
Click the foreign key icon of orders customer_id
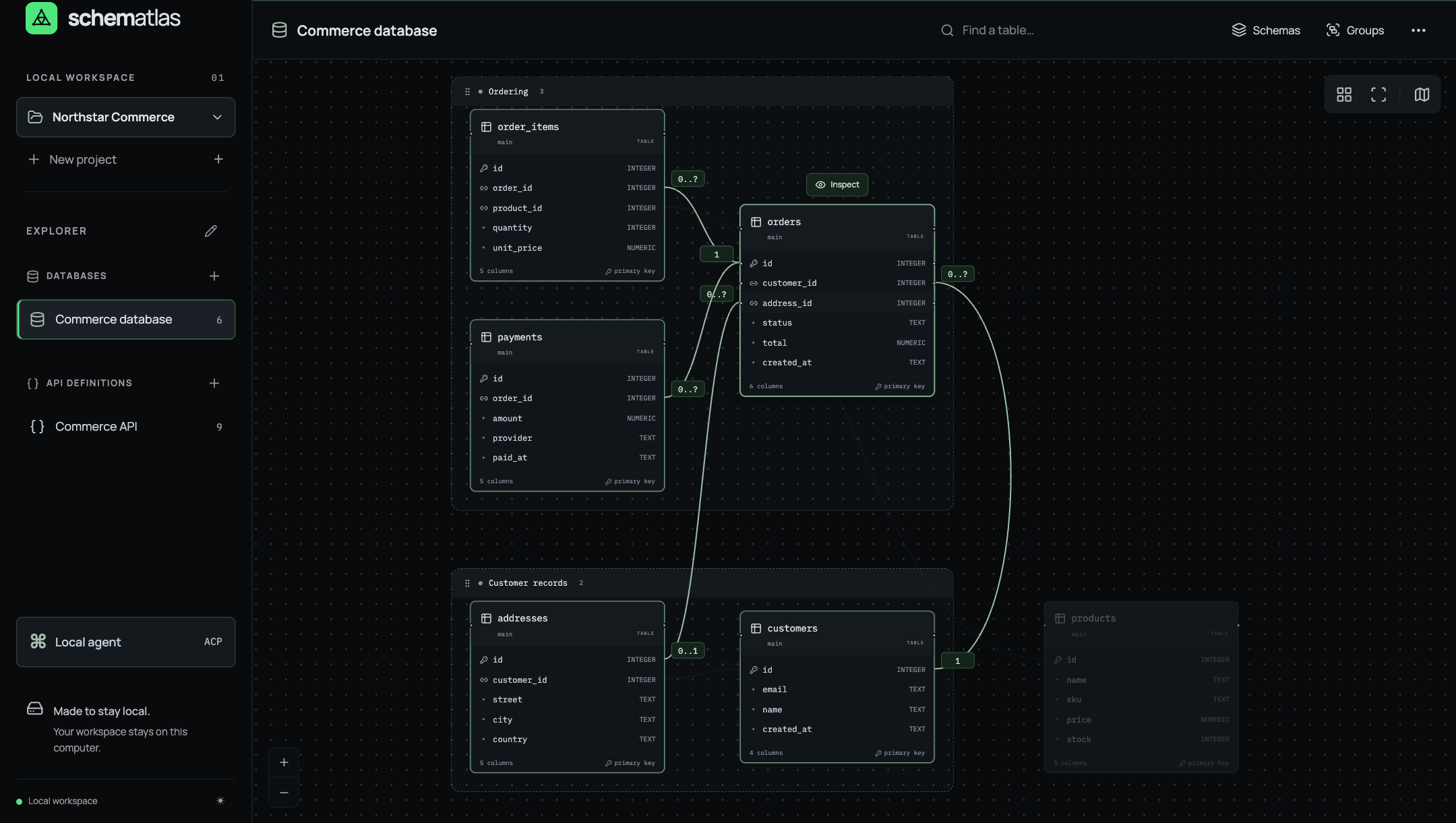coord(753,283)
